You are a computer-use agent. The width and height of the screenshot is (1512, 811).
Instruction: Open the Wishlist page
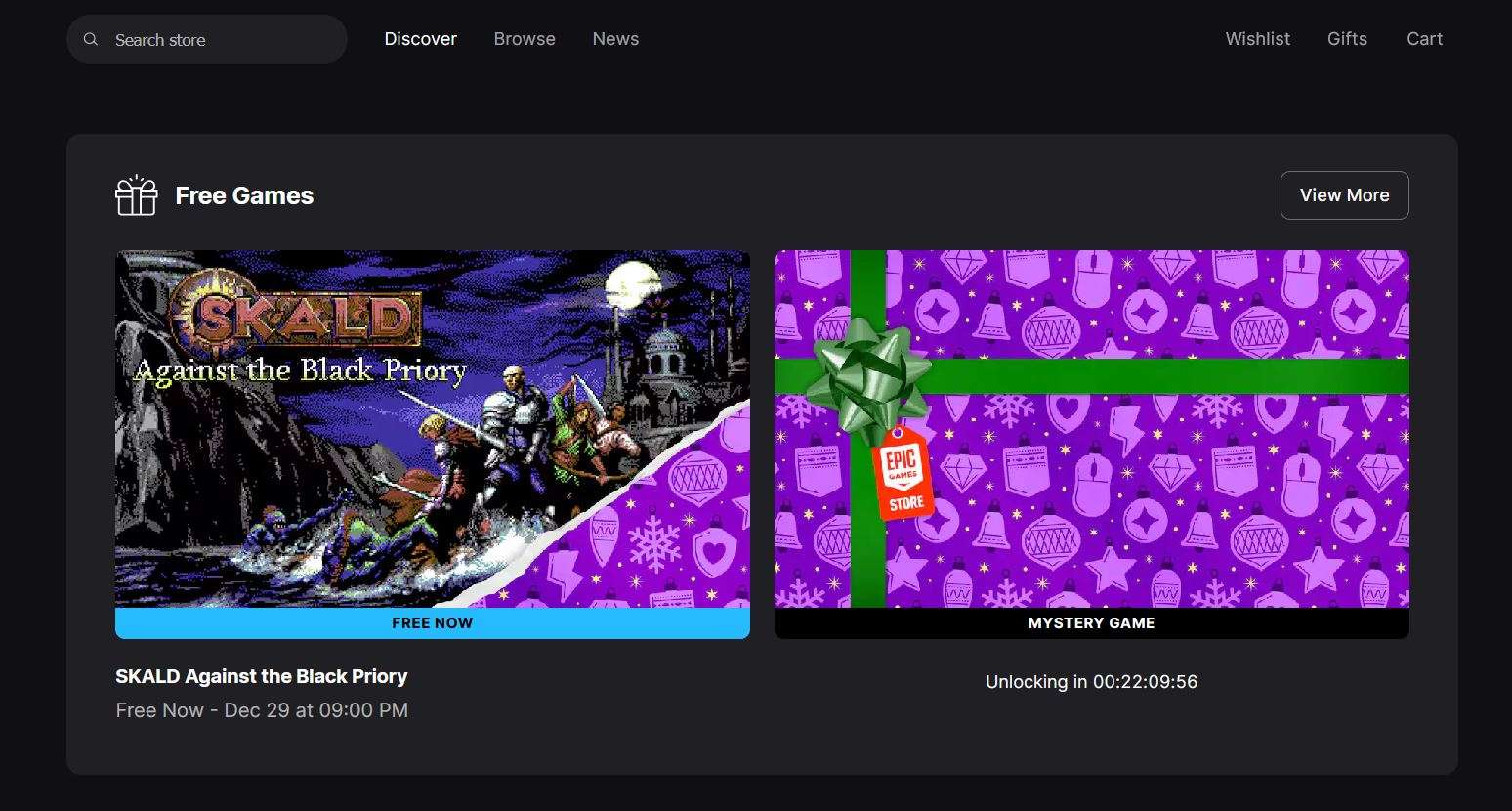click(x=1258, y=39)
